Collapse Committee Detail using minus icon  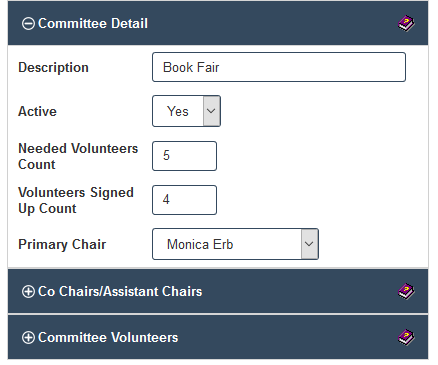pos(28,24)
